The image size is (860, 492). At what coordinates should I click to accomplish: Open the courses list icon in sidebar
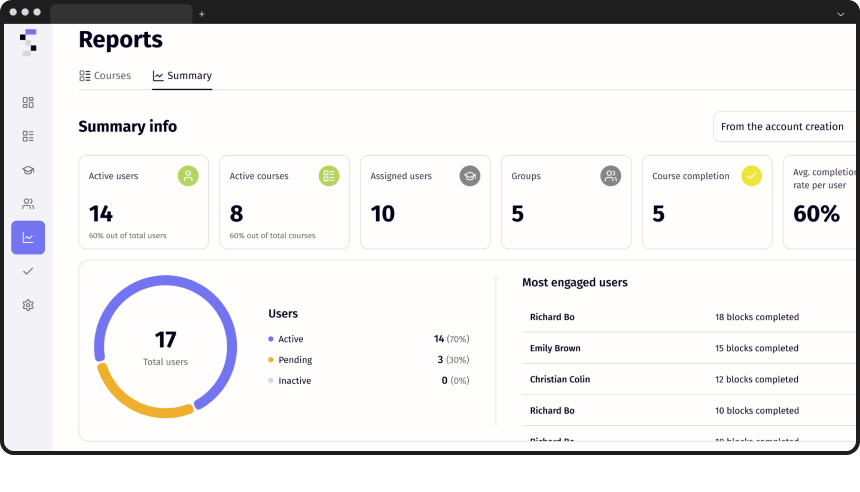tap(28, 136)
